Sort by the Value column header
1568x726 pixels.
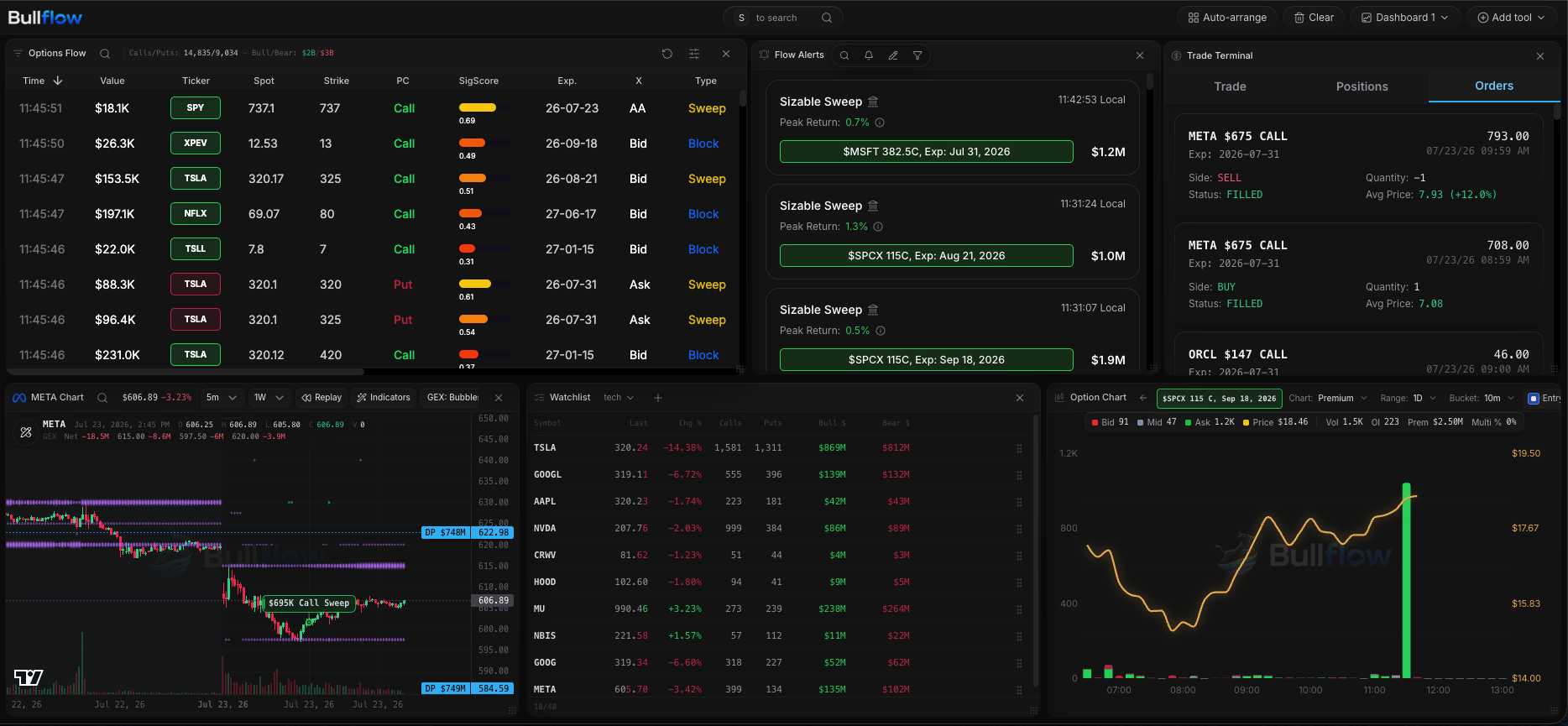(112, 81)
